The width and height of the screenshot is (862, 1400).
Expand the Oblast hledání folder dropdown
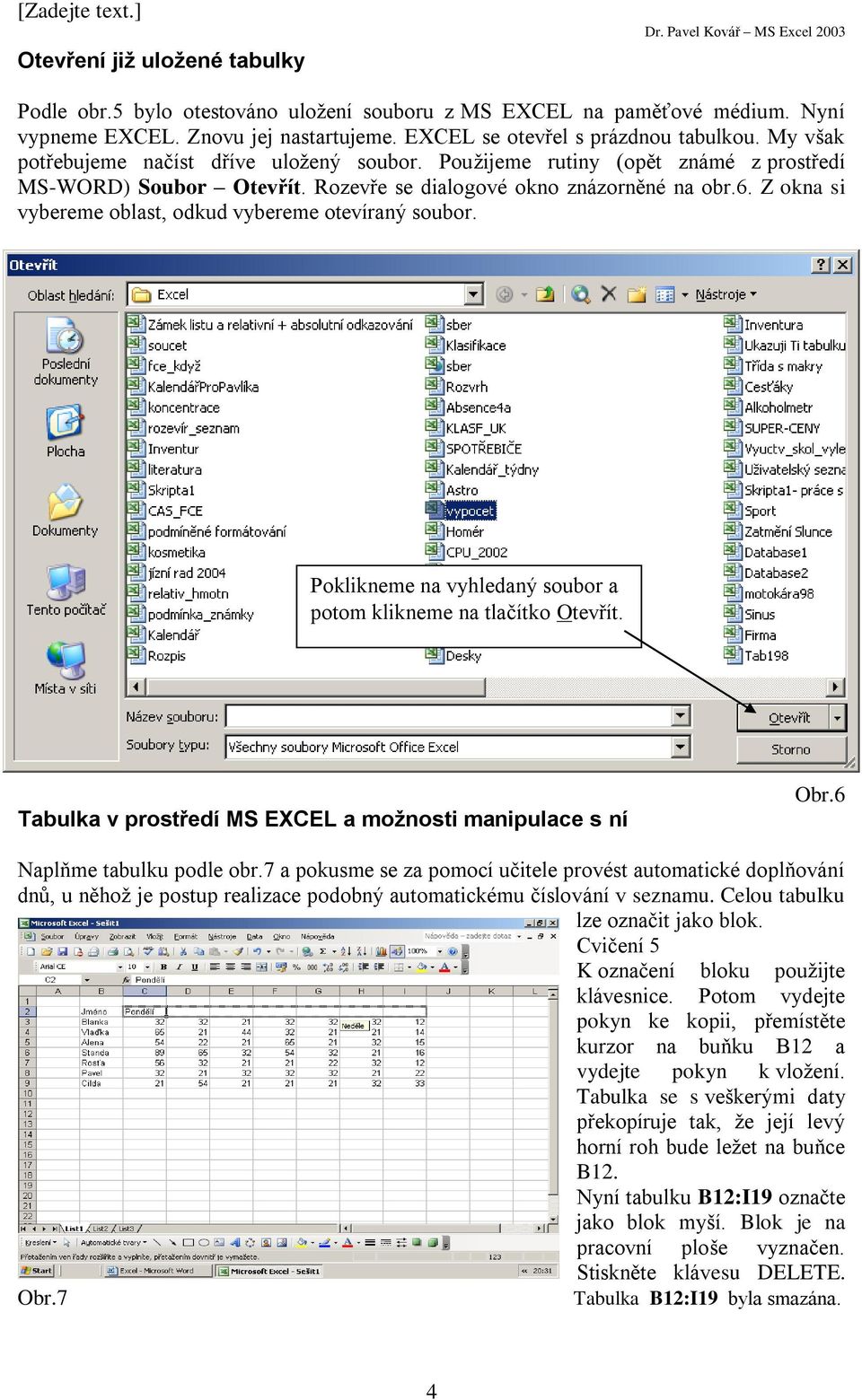pyautogui.click(x=474, y=294)
